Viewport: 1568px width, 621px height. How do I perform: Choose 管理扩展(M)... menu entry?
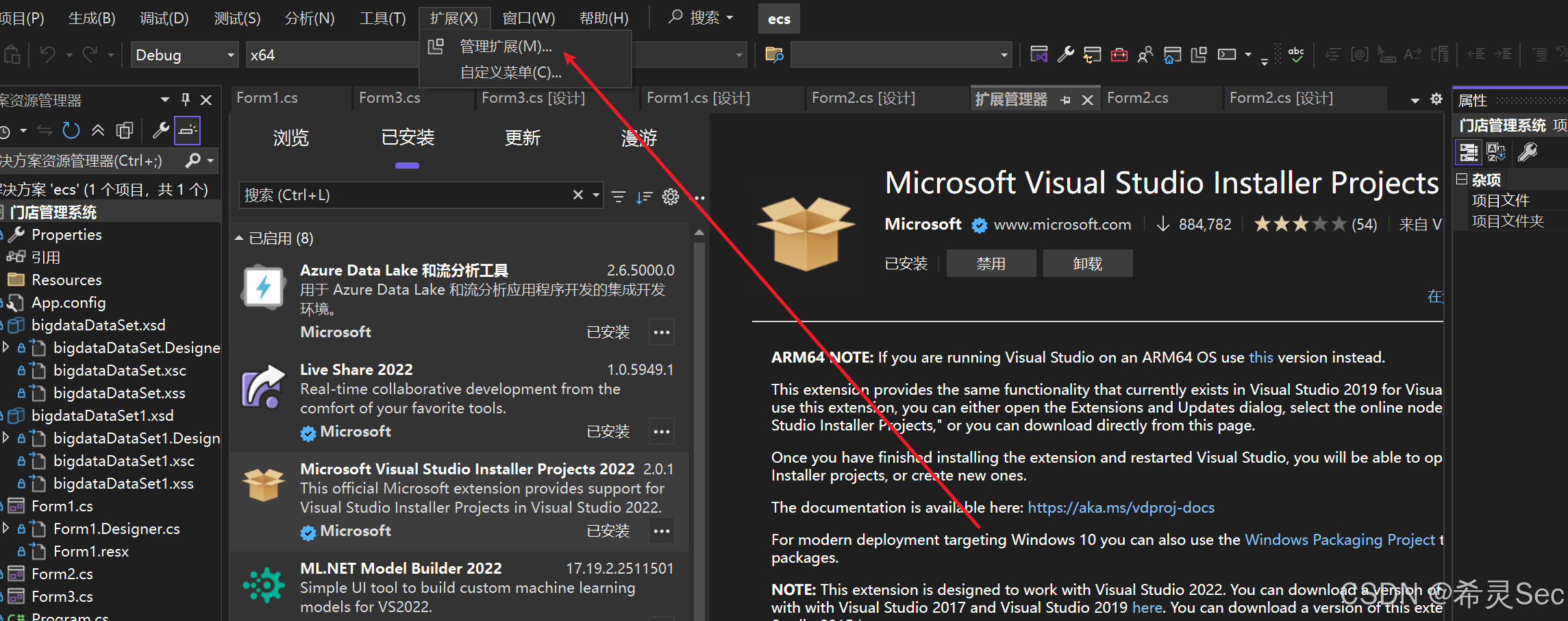(506, 47)
